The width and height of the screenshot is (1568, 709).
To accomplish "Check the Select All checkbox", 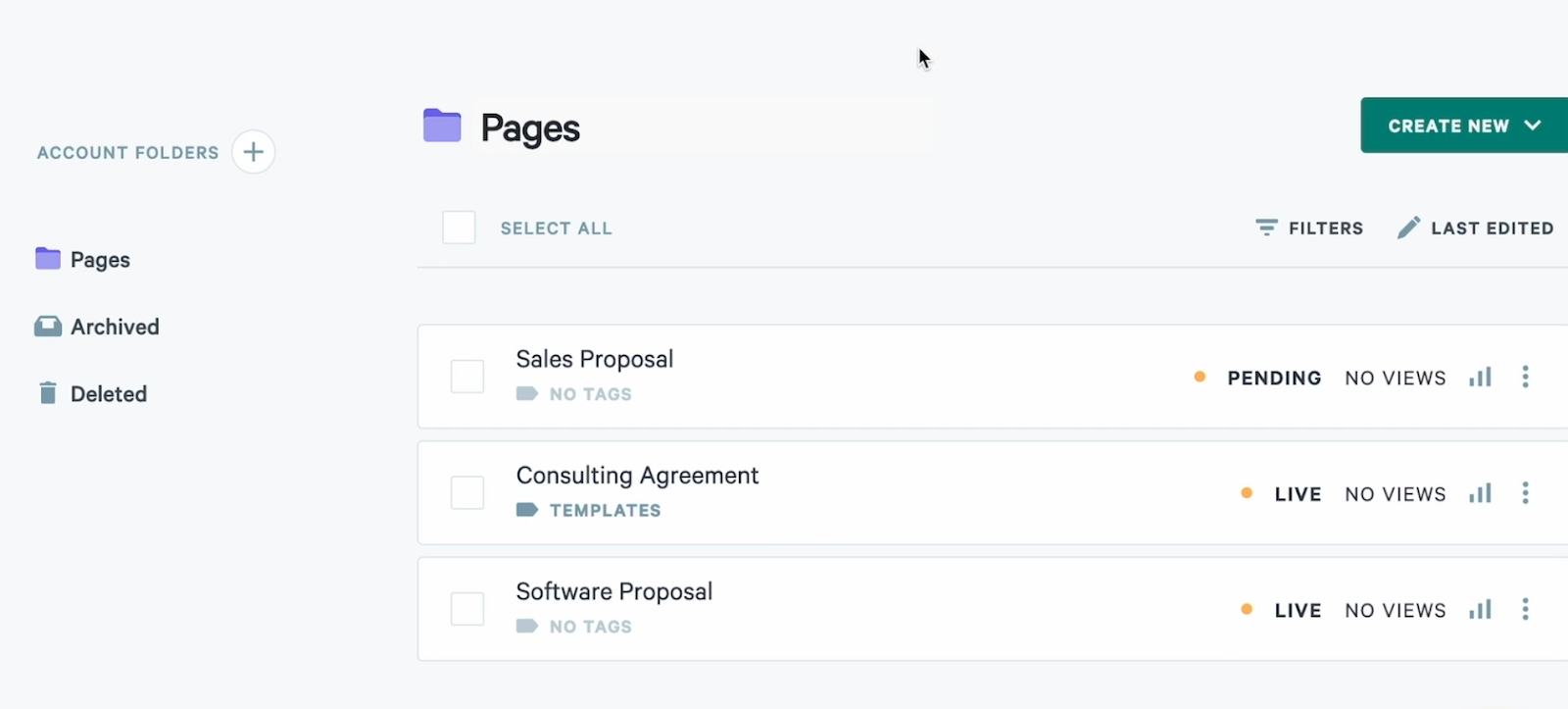I will [x=459, y=228].
